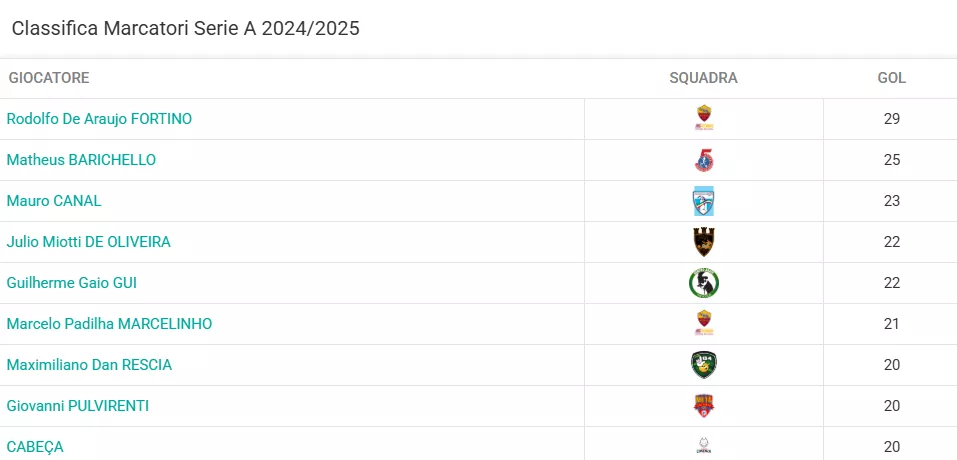The image size is (957, 460).
Task: Click the black tower crest beside DE OLIVEIRA
Action: click(704, 242)
